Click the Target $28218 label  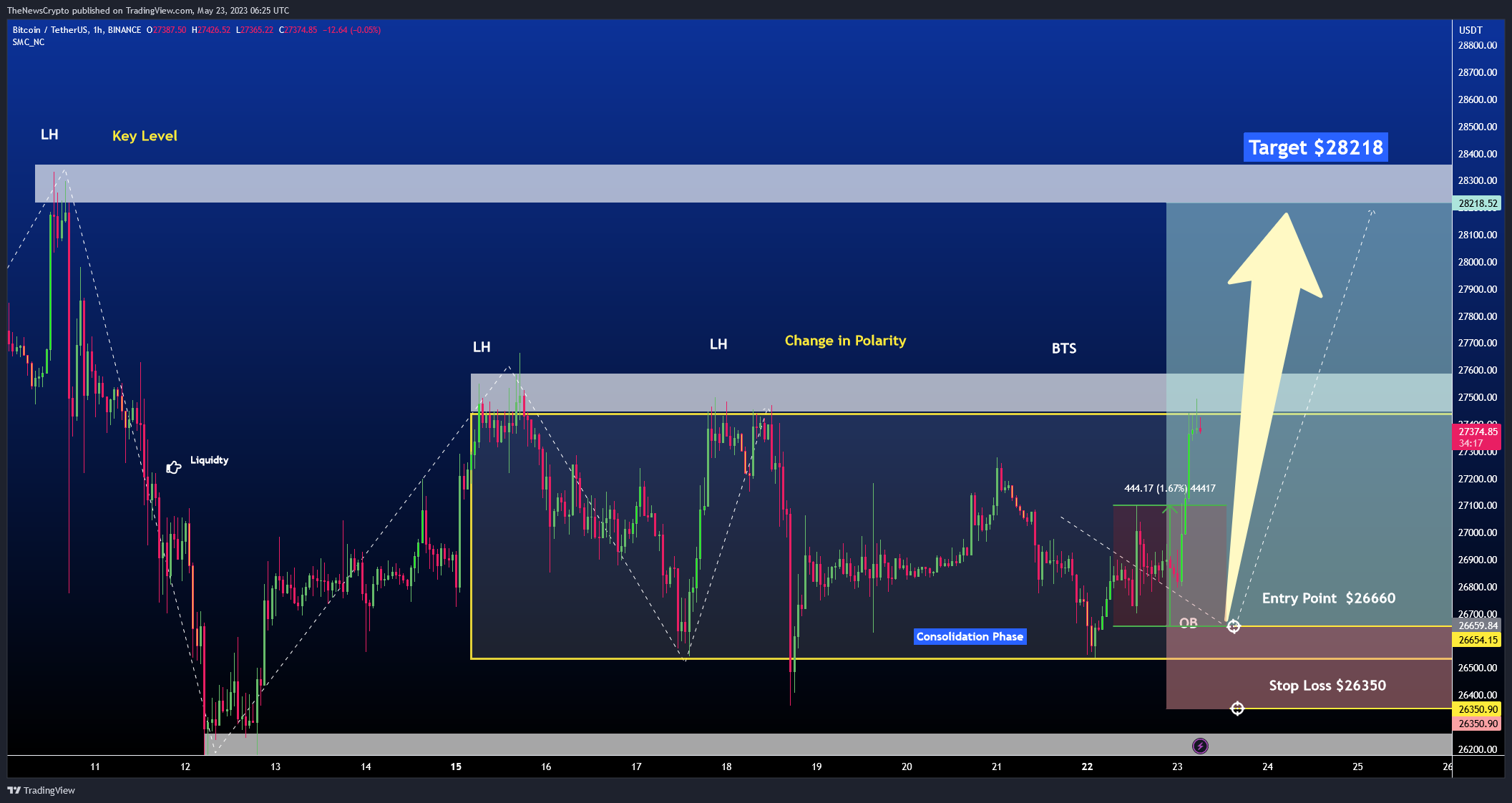pos(1315,147)
